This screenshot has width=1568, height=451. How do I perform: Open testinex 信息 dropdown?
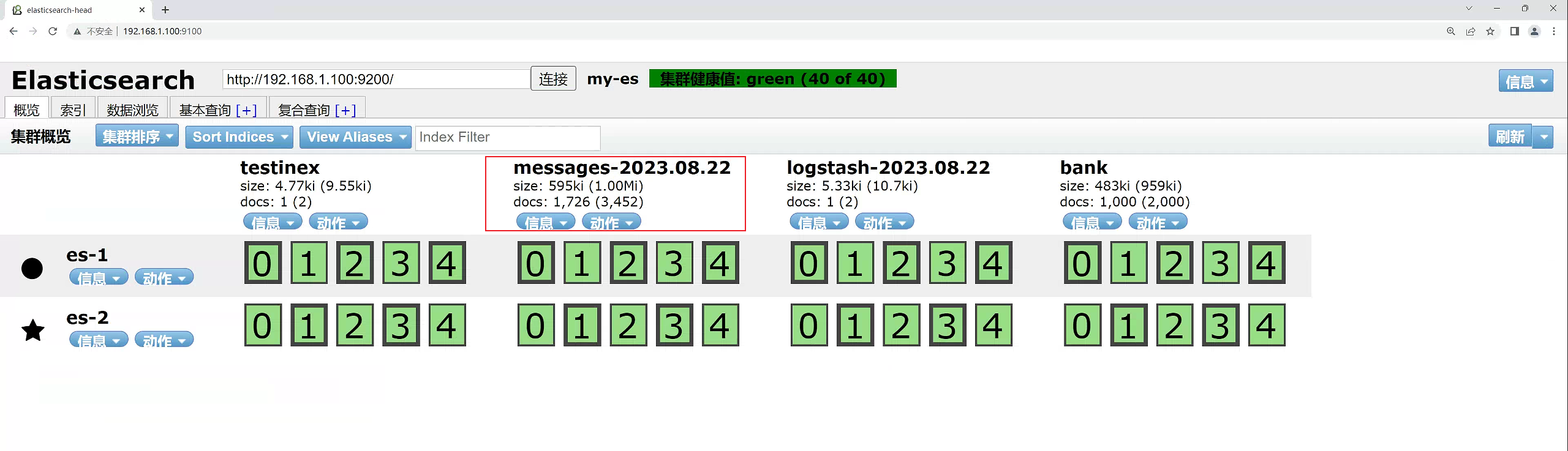coord(273,222)
